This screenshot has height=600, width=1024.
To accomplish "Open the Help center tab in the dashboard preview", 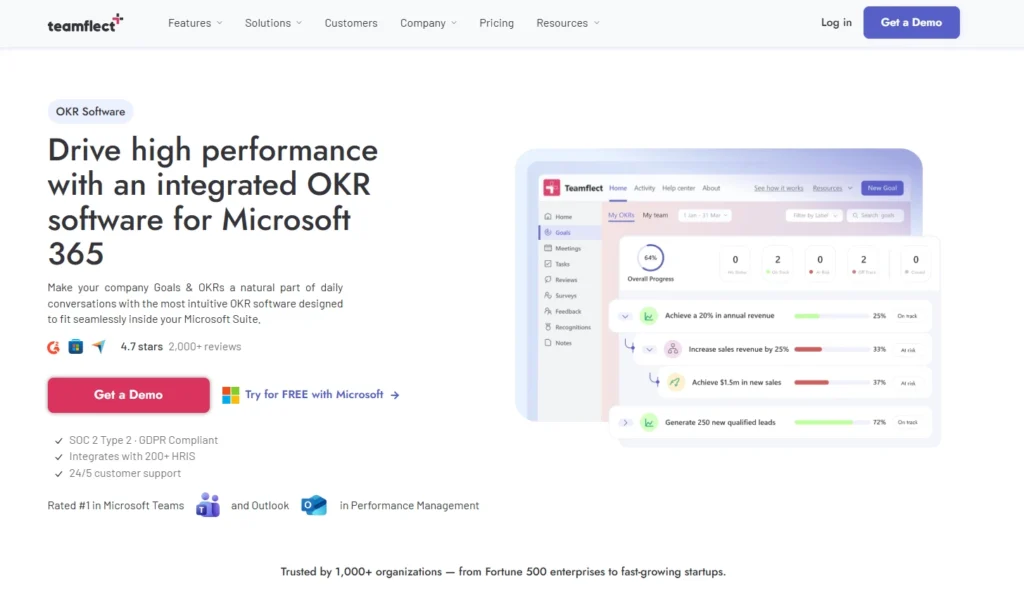I will (x=679, y=188).
